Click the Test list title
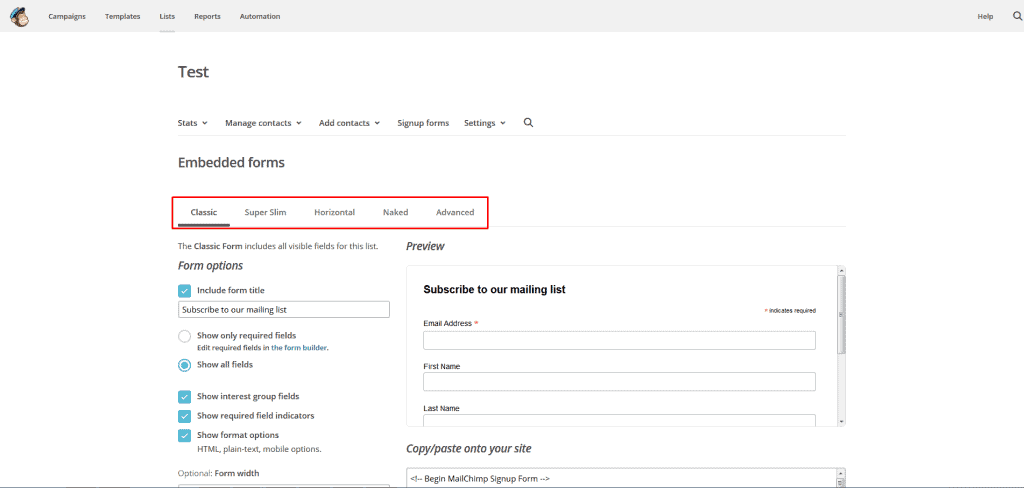 point(193,72)
